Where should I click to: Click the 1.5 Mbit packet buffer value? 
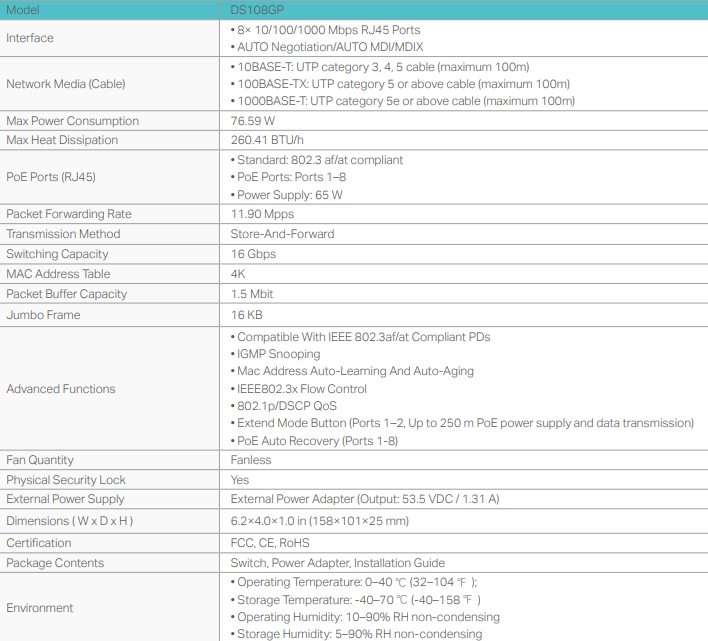click(252, 294)
